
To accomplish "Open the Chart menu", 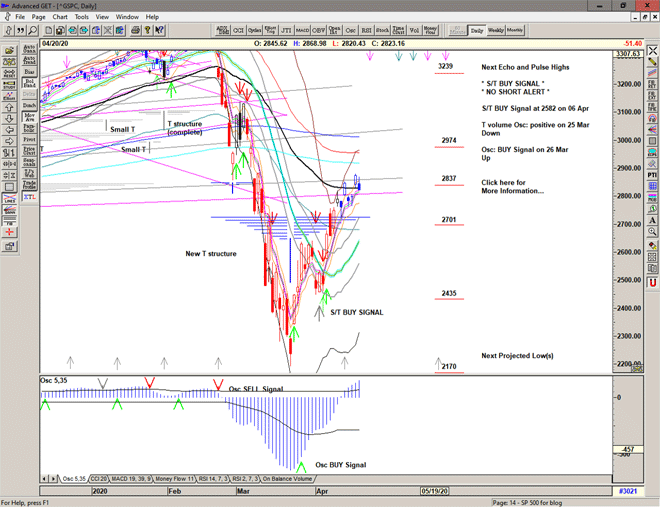I will (60, 17).
